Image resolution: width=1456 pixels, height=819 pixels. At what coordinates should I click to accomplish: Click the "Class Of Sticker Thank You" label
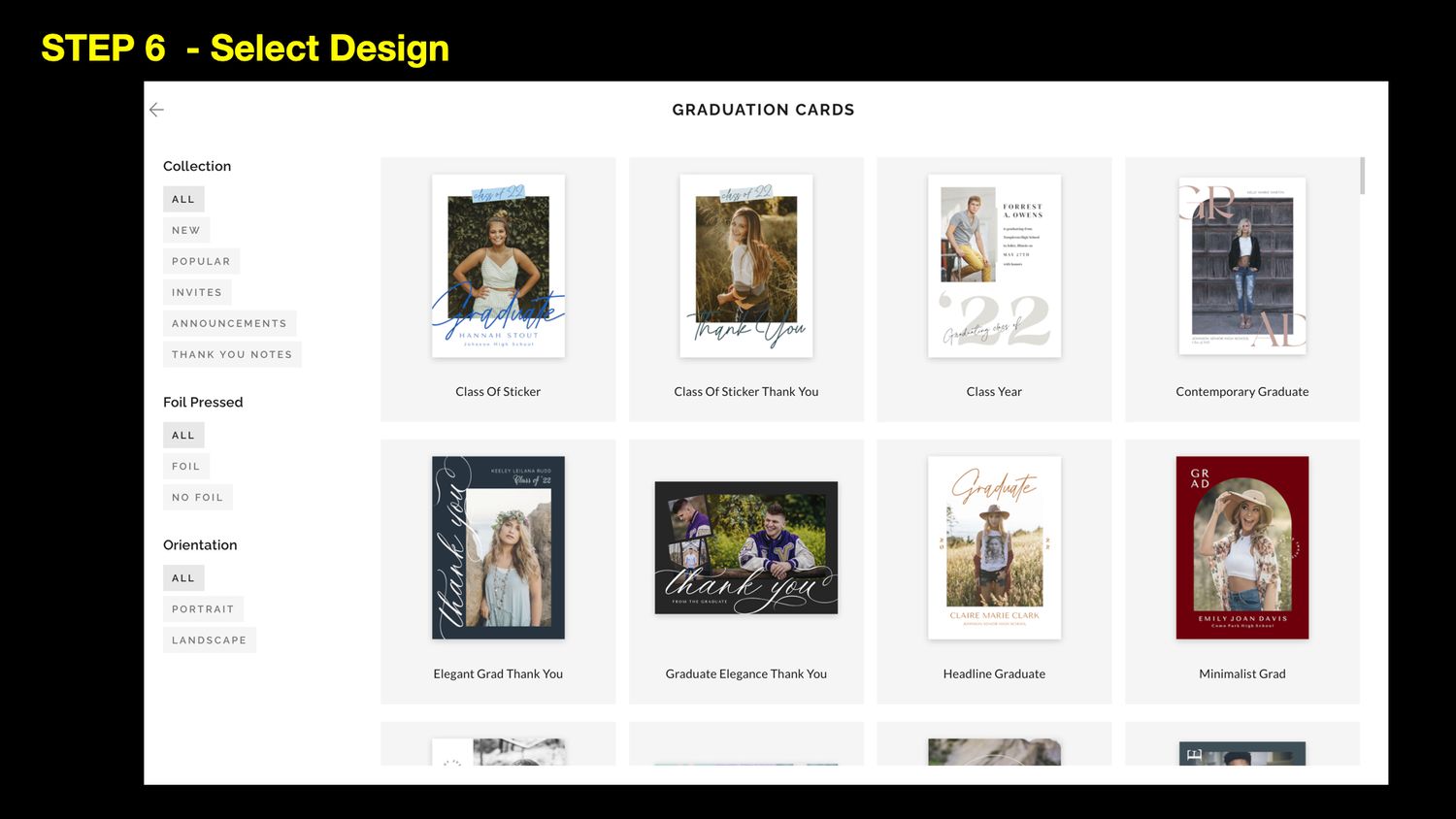click(746, 391)
